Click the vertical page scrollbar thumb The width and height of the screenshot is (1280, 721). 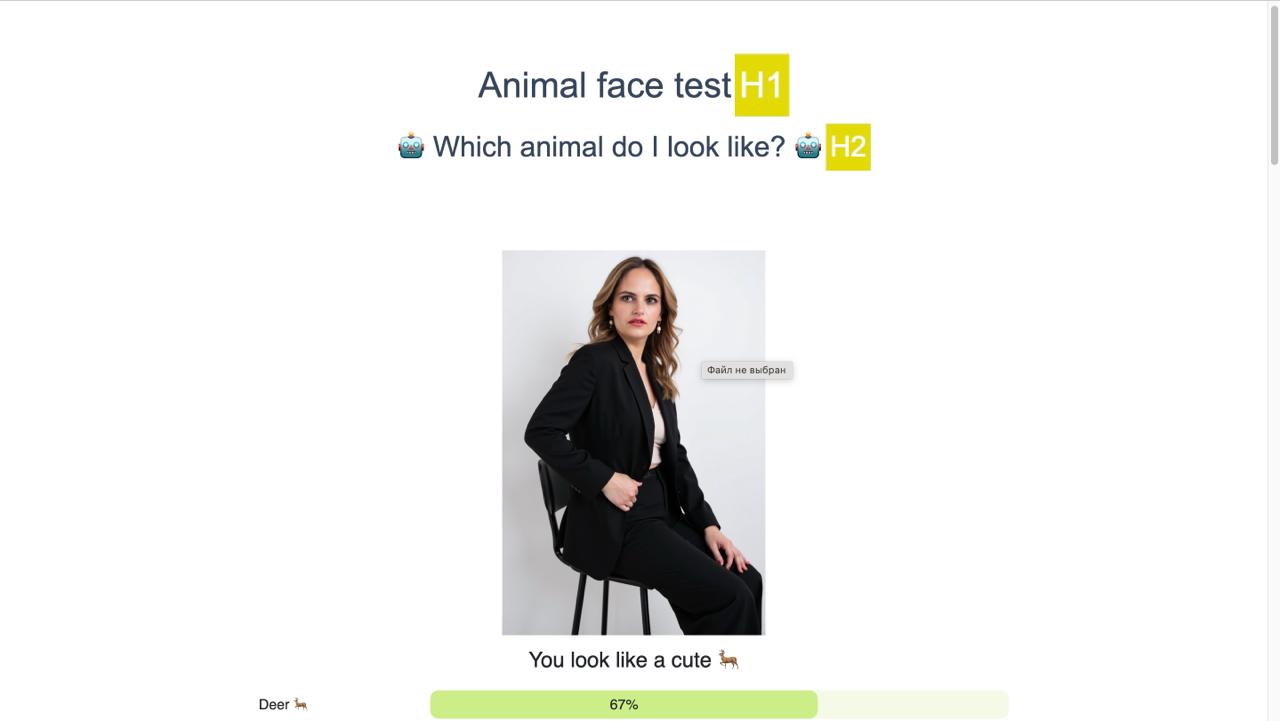[x=1273, y=85]
